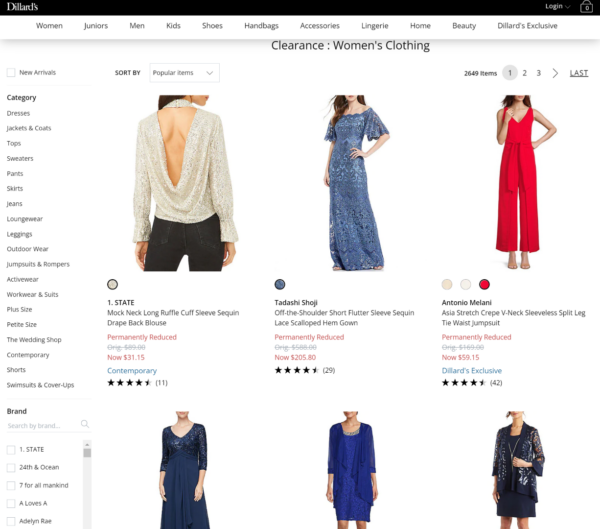
Task: Select the blue swatch for Tadashi Shoji gown
Action: coord(280,284)
